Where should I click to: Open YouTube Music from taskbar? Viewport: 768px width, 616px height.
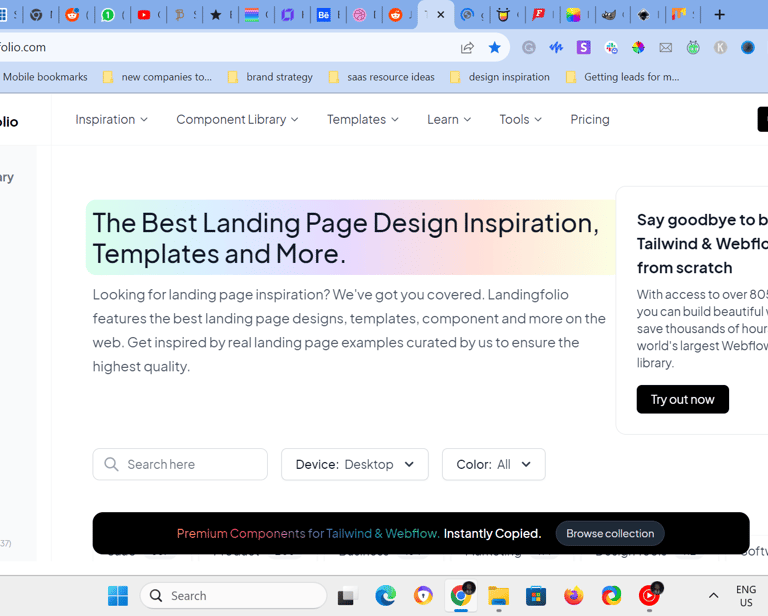[649, 596]
